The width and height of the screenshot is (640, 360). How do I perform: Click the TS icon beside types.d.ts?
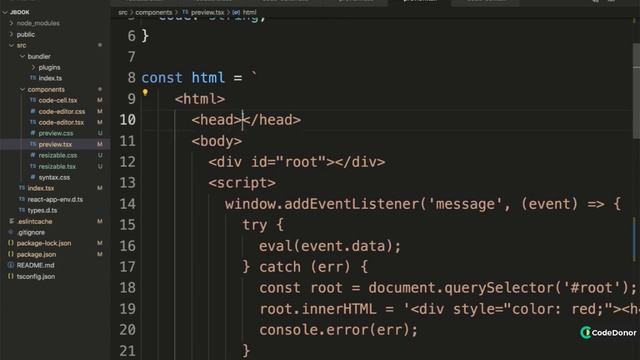point(22,210)
